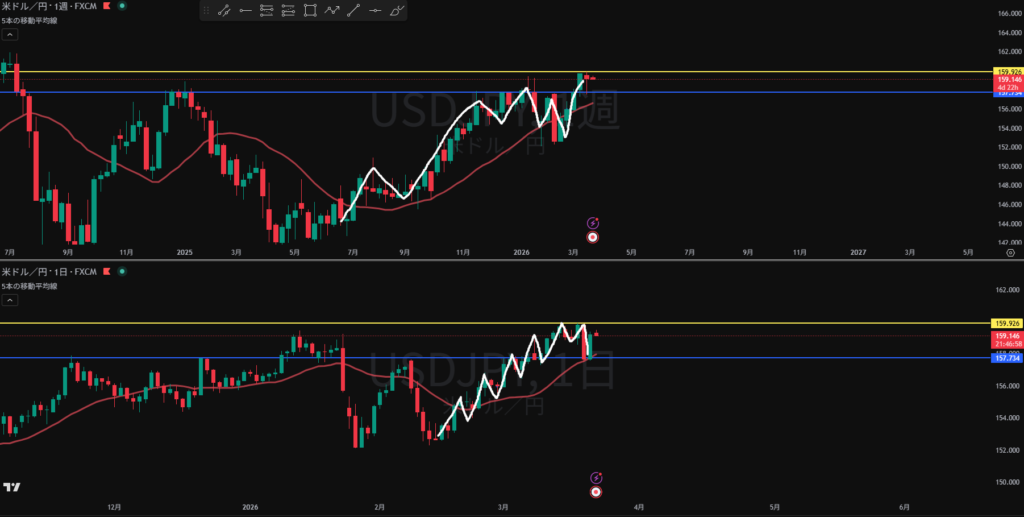The width and height of the screenshot is (1024, 517).
Task: Pick the path zigzag drawing tool
Action: [x=332, y=11]
